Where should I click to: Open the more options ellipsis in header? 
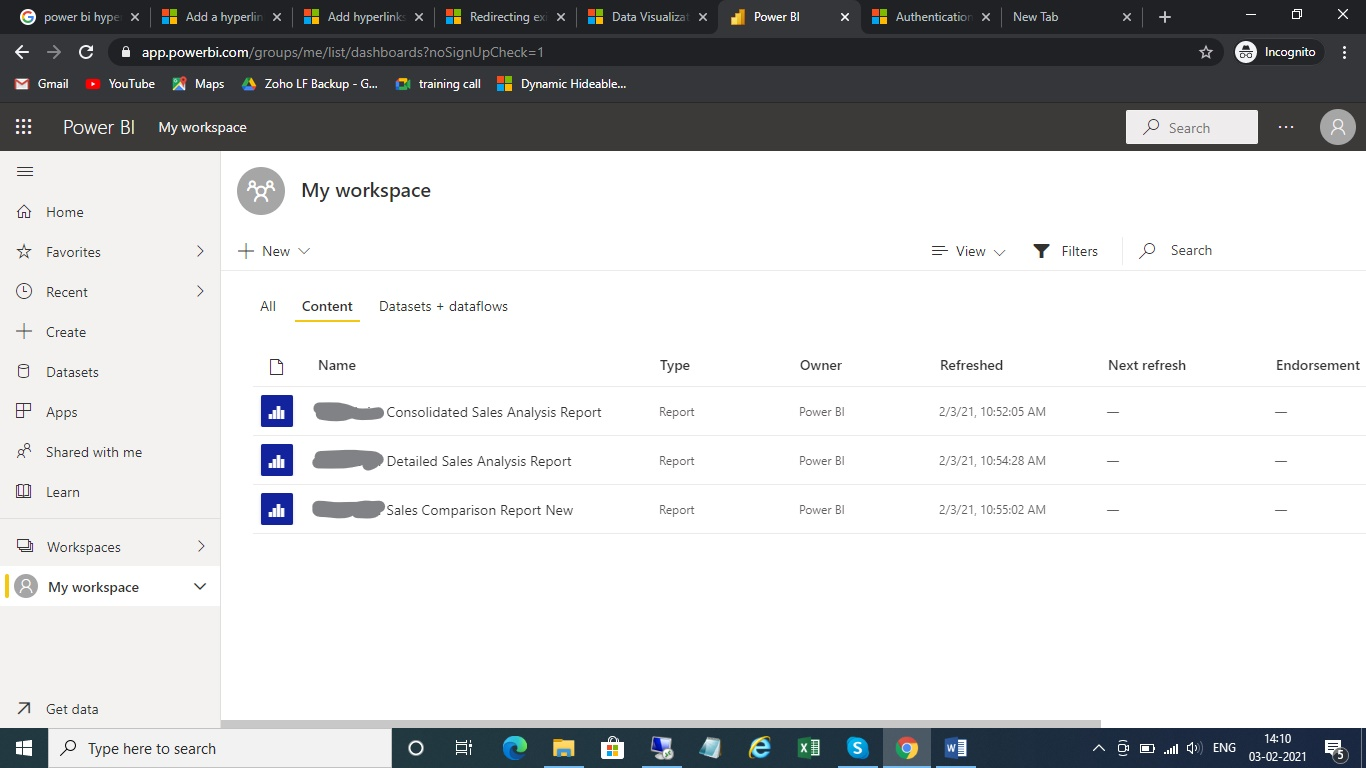(x=1286, y=127)
